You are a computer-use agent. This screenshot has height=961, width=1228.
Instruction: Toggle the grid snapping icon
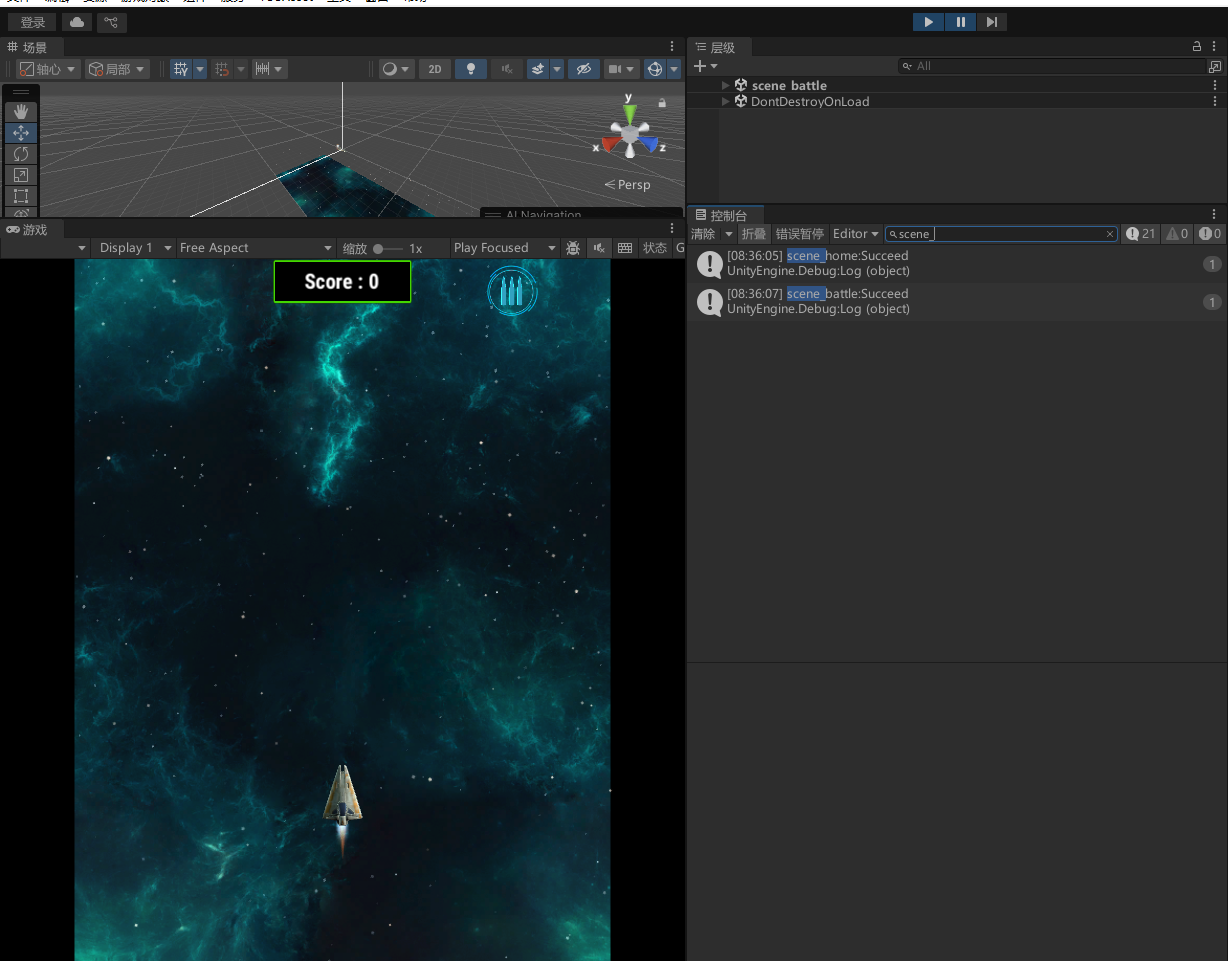click(181, 69)
